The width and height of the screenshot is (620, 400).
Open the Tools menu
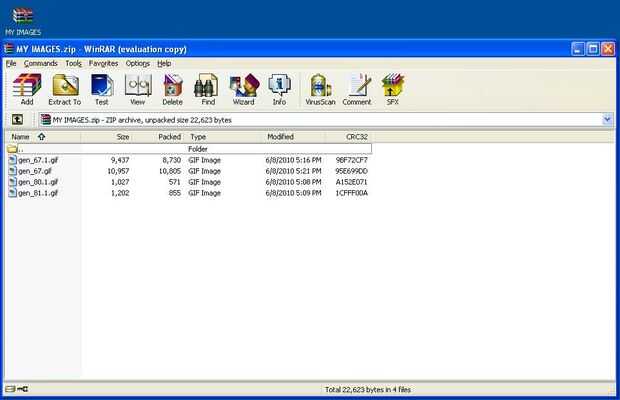click(x=73, y=63)
